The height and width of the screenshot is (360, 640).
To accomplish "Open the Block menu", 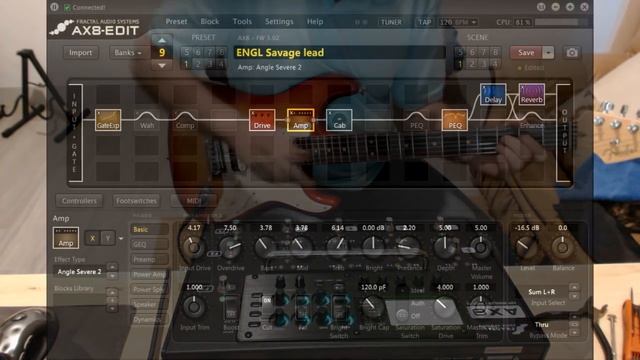I will 209,21.
